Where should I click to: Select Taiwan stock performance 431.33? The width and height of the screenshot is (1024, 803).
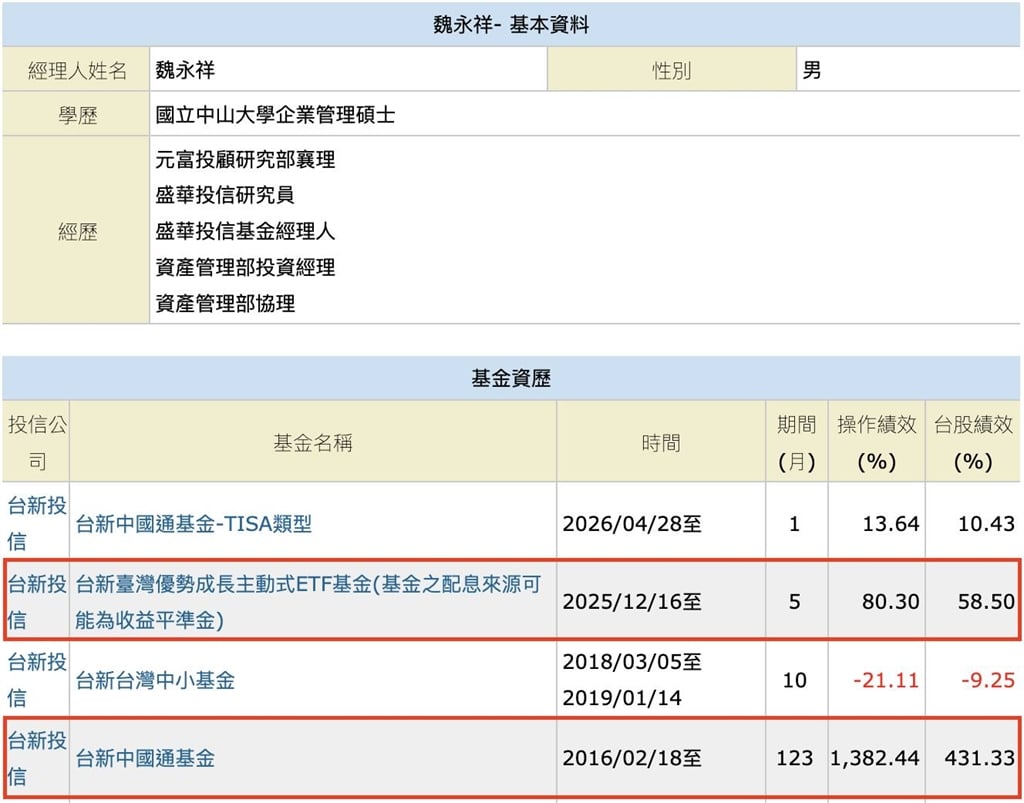(980, 759)
